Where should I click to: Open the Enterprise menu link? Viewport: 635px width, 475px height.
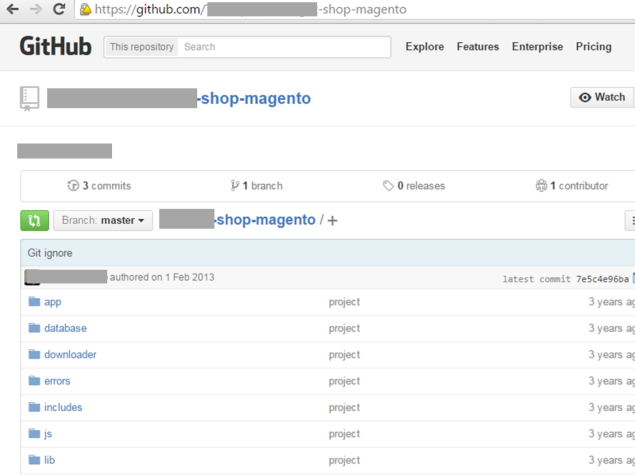click(x=537, y=47)
